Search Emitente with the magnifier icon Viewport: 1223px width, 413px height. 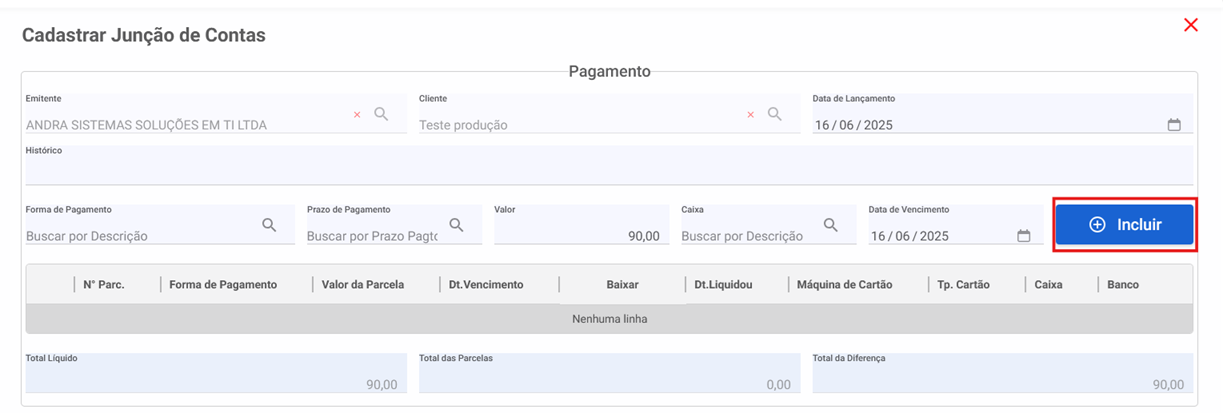tap(381, 114)
